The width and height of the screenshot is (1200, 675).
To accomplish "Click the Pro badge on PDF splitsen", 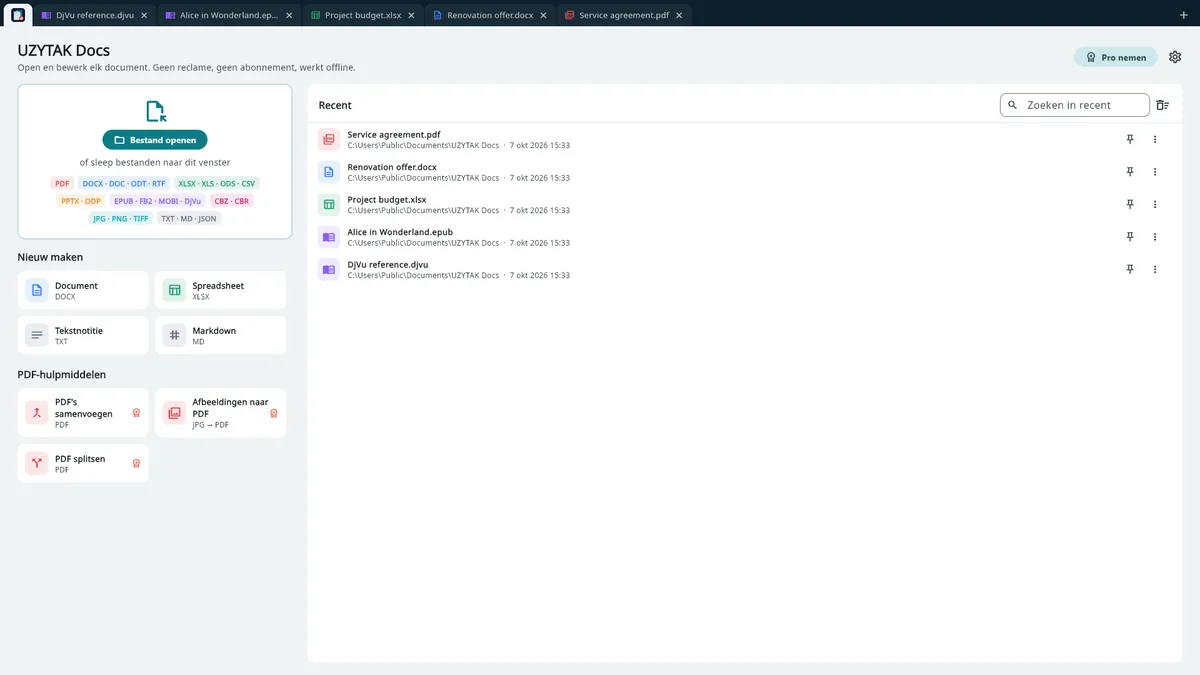I will click(x=136, y=463).
